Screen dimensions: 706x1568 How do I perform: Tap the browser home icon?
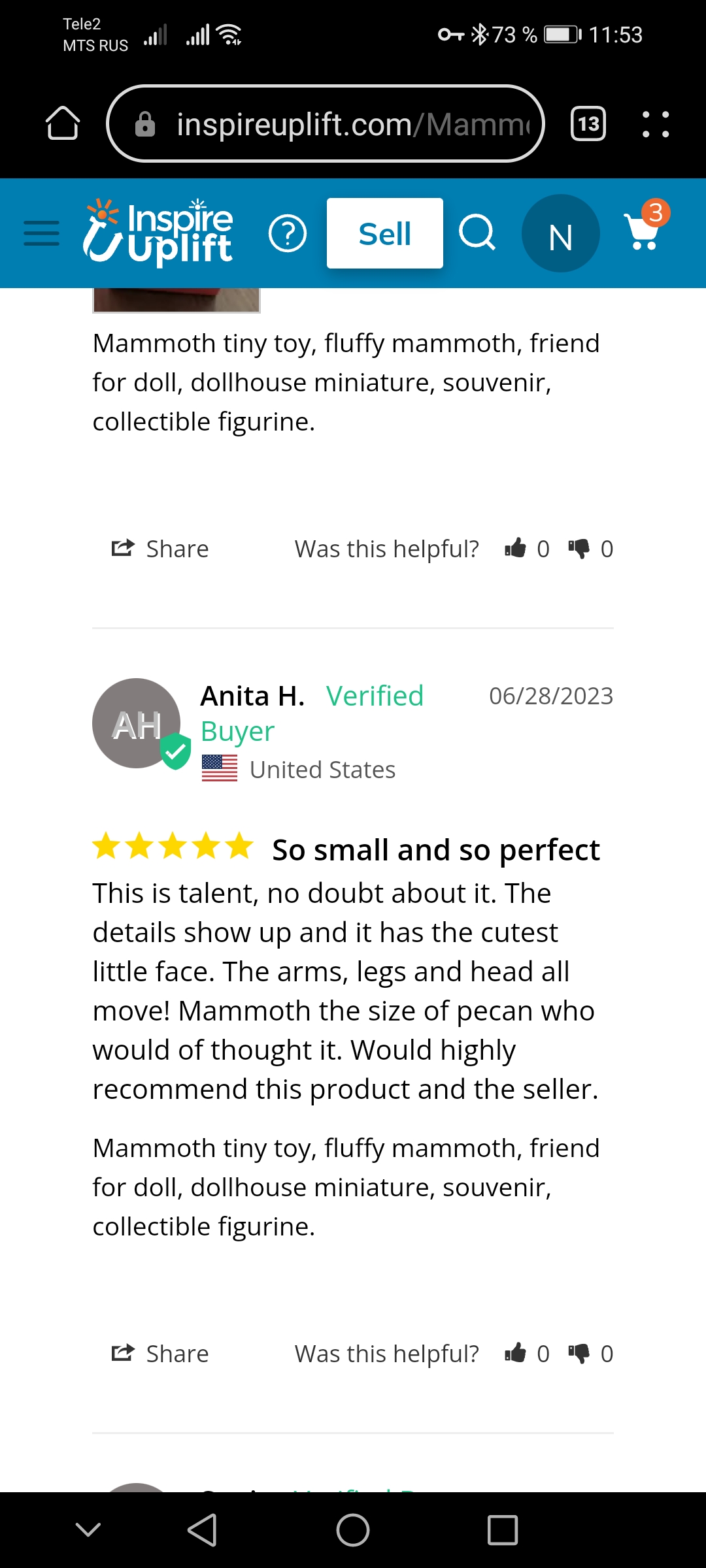point(63,123)
